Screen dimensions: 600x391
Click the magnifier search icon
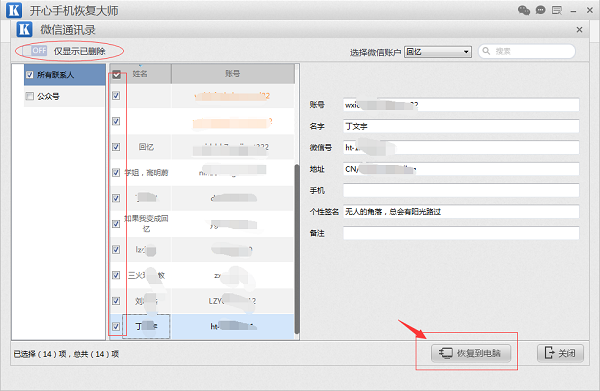point(486,51)
